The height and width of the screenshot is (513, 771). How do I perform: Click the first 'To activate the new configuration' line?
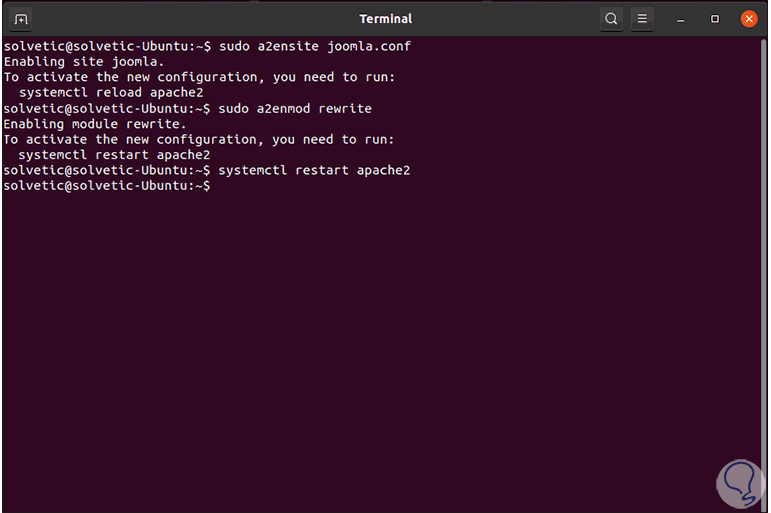point(199,77)
